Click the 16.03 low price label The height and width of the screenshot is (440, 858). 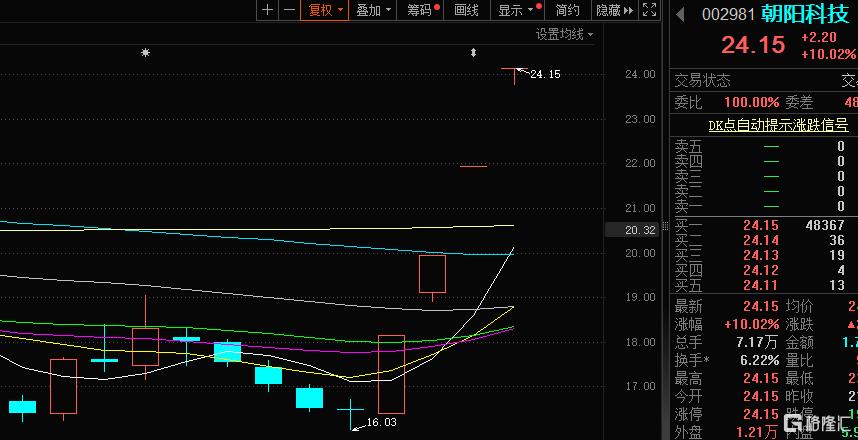(x=381, y=422)
